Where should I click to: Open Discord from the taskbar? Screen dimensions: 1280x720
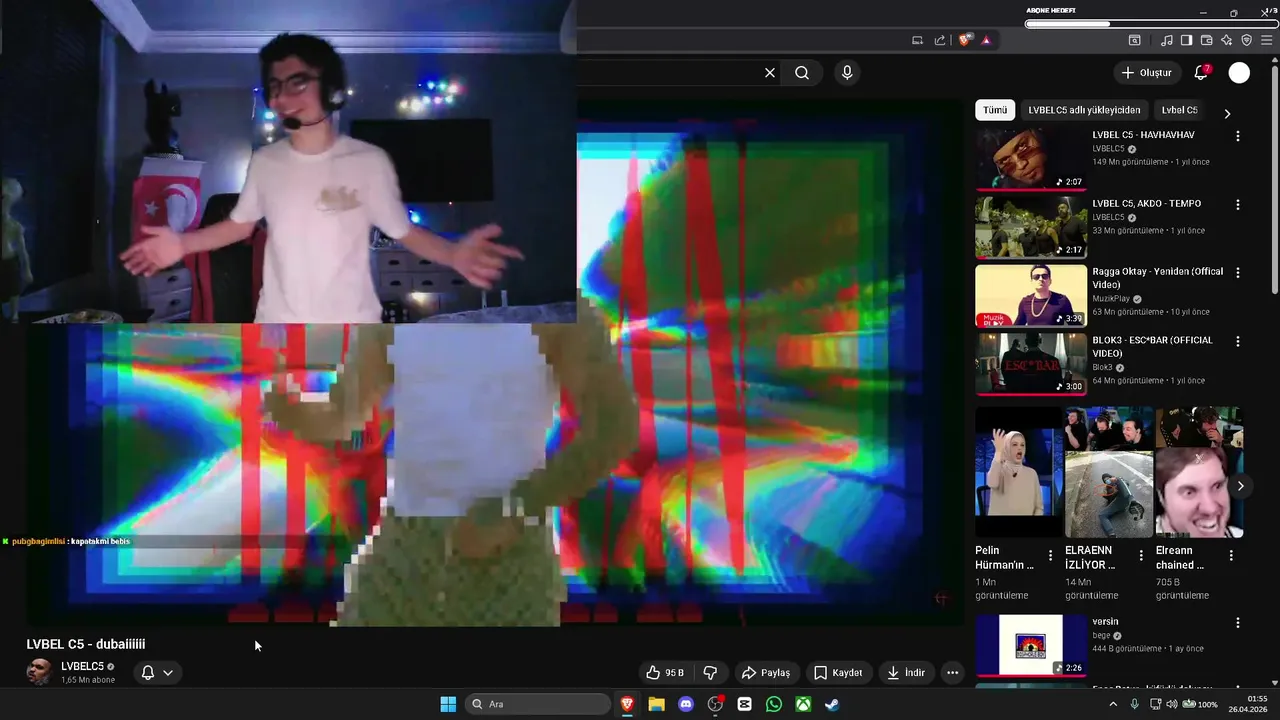point(686,704)
